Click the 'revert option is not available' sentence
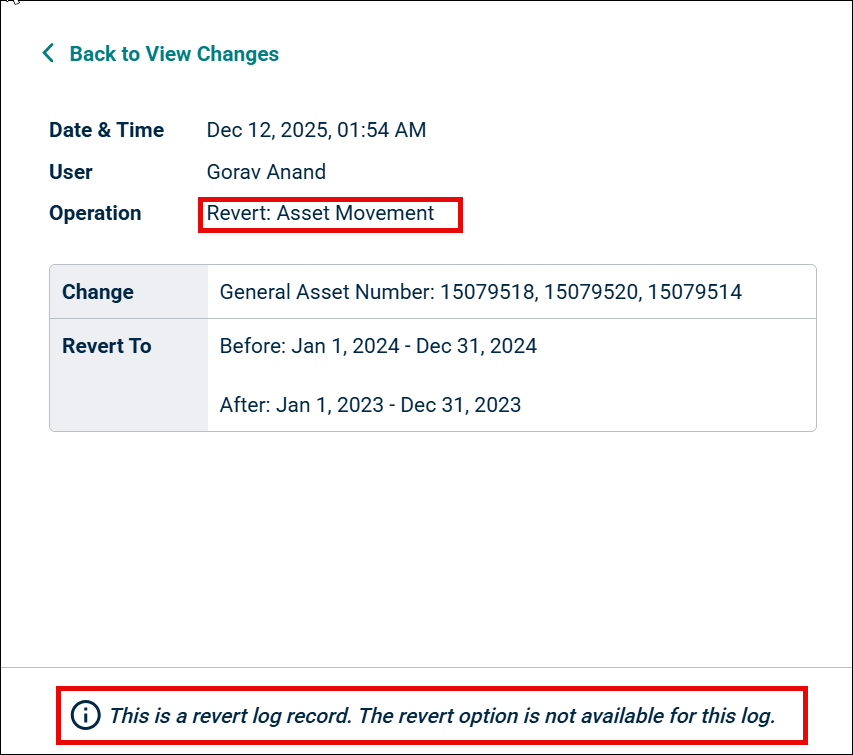Image resolution: width=853 pixels, height=755 pixels. coord(603,715)
